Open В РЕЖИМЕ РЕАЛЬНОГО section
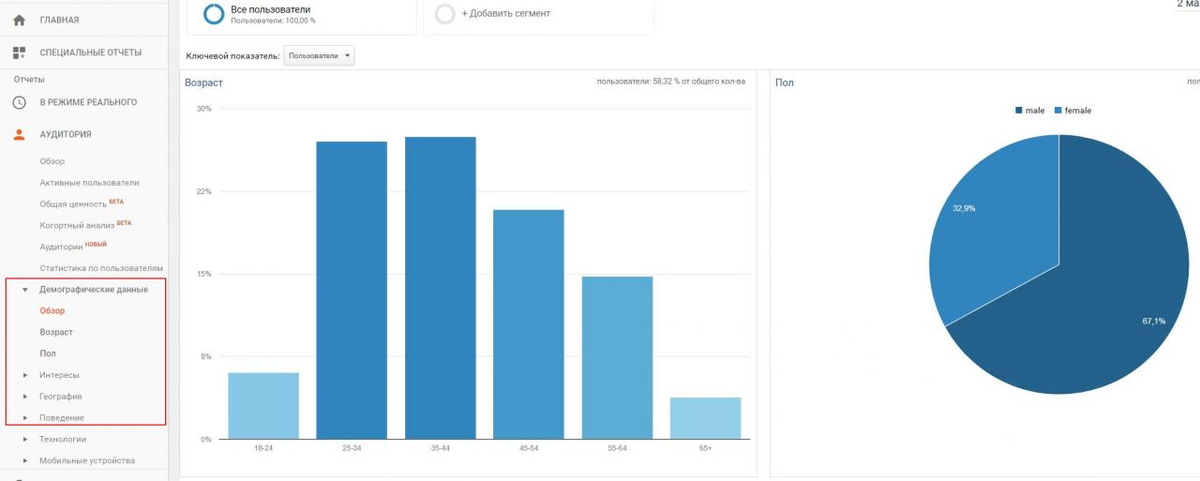 pyautogui.click(x=88, y=102)
